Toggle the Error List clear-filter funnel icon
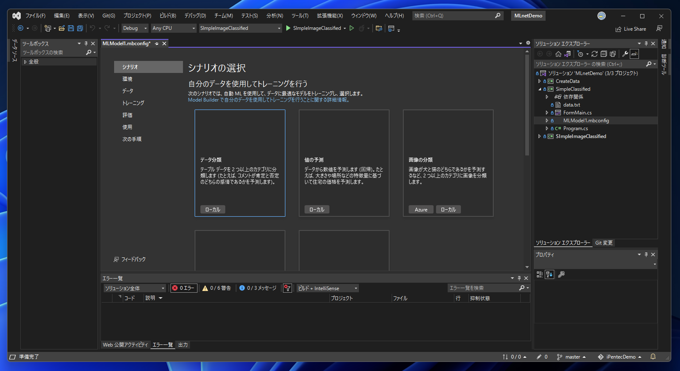 287,288
